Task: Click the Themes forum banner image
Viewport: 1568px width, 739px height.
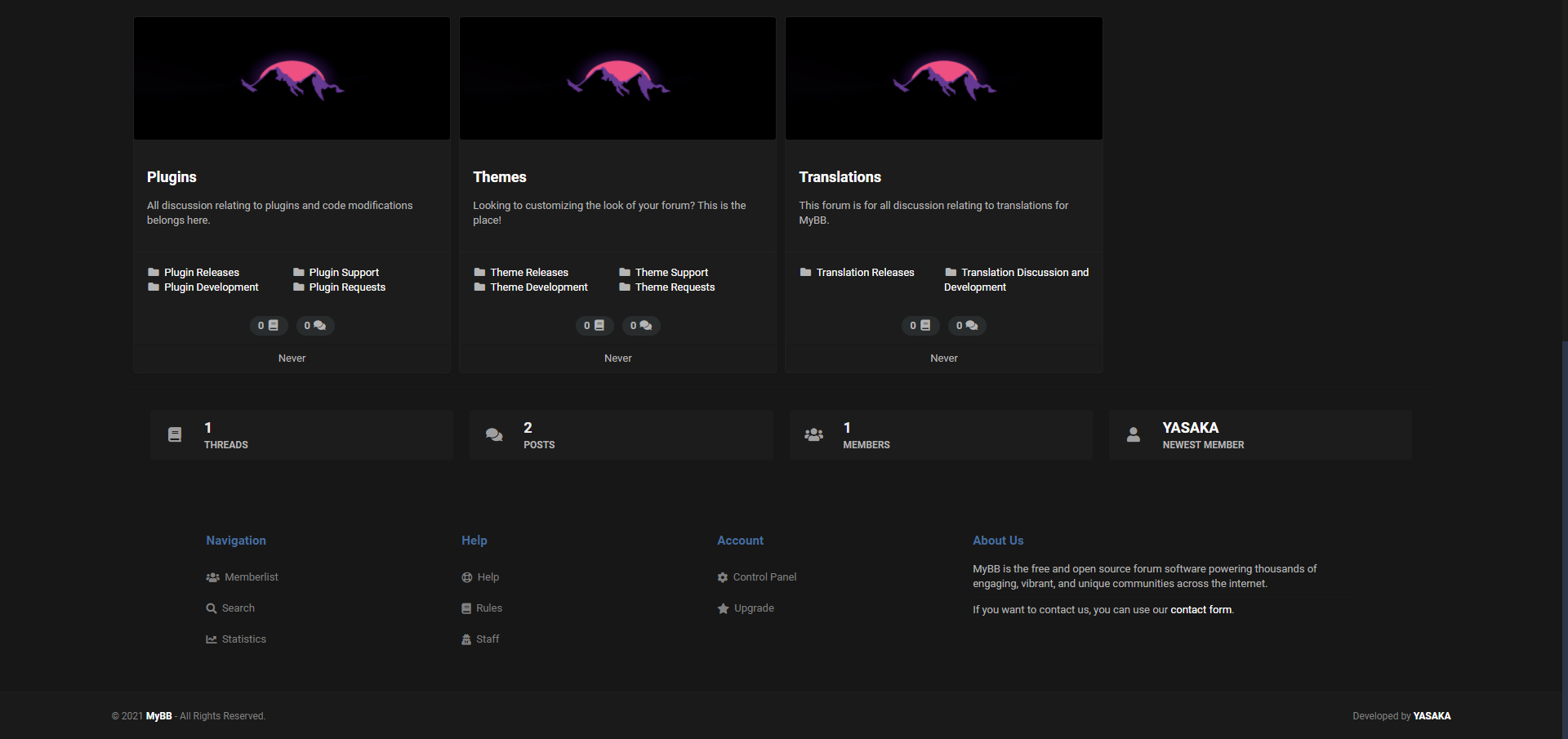Action: tap(617, 78)
